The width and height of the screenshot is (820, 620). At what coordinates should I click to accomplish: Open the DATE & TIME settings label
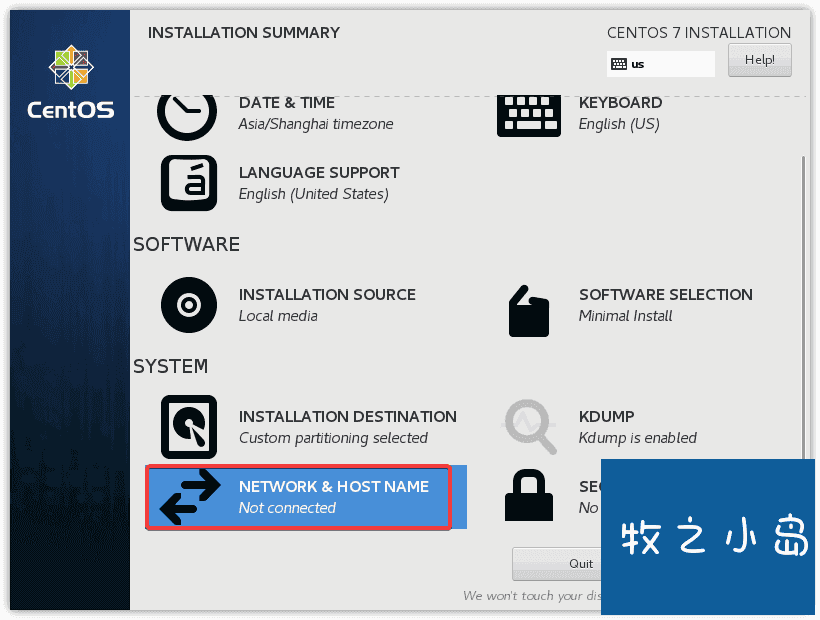click(x=287, y=102)
